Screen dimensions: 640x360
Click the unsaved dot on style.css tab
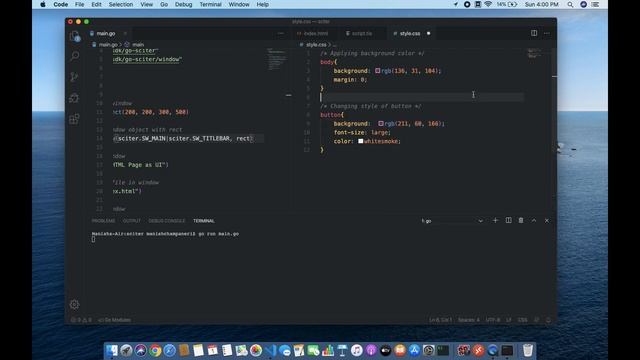[429, 33]
